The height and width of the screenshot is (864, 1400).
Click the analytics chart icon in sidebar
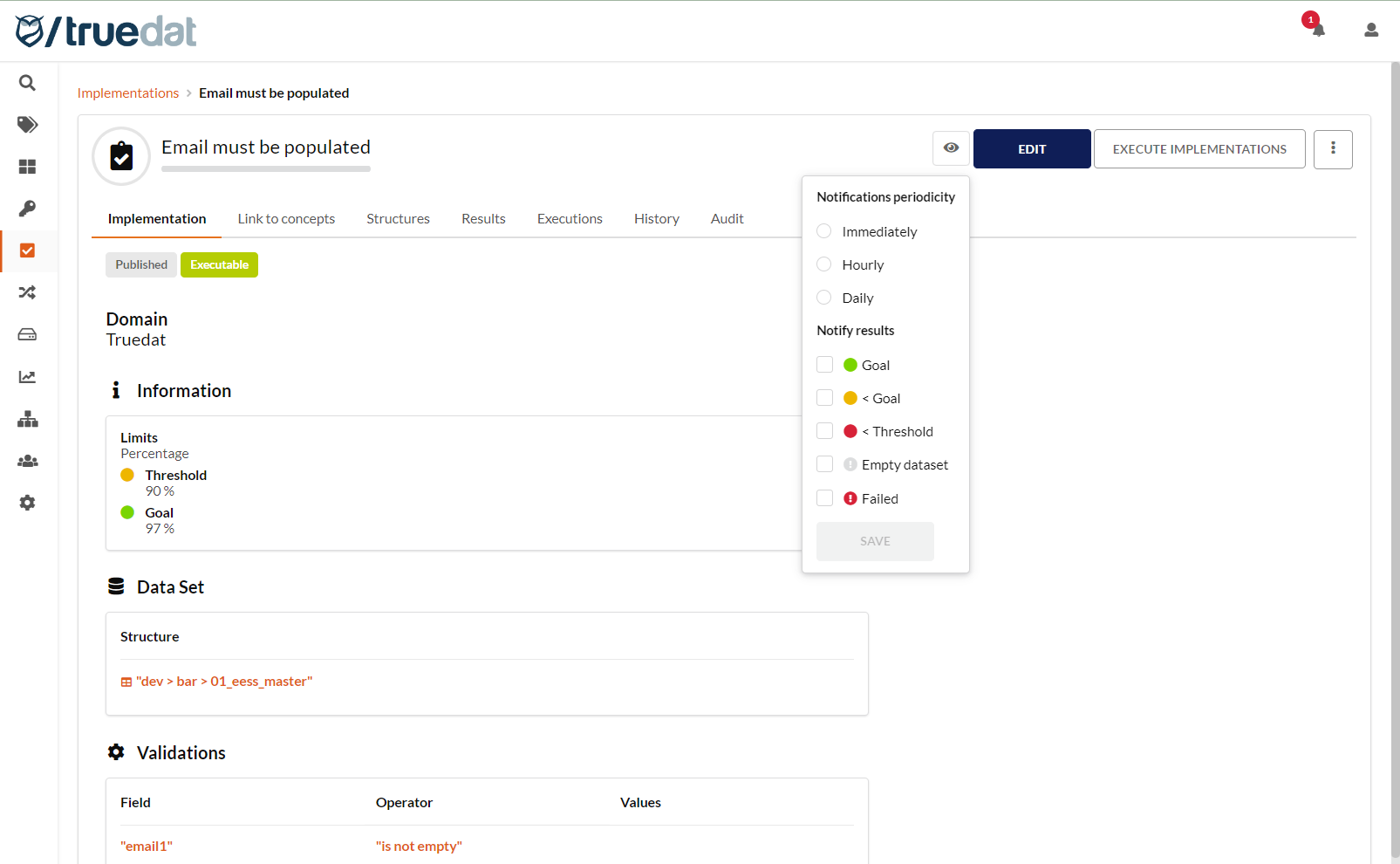point(27,376)
